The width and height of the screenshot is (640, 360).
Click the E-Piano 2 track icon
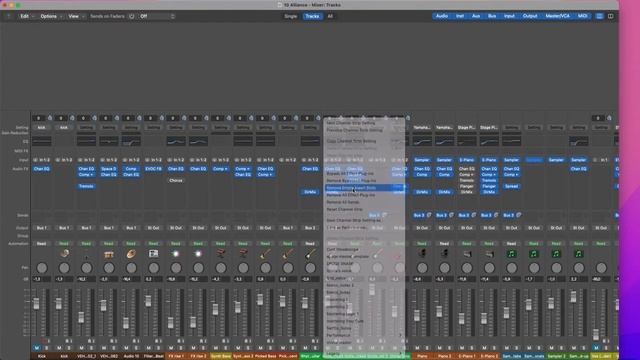tap(489, 253)
